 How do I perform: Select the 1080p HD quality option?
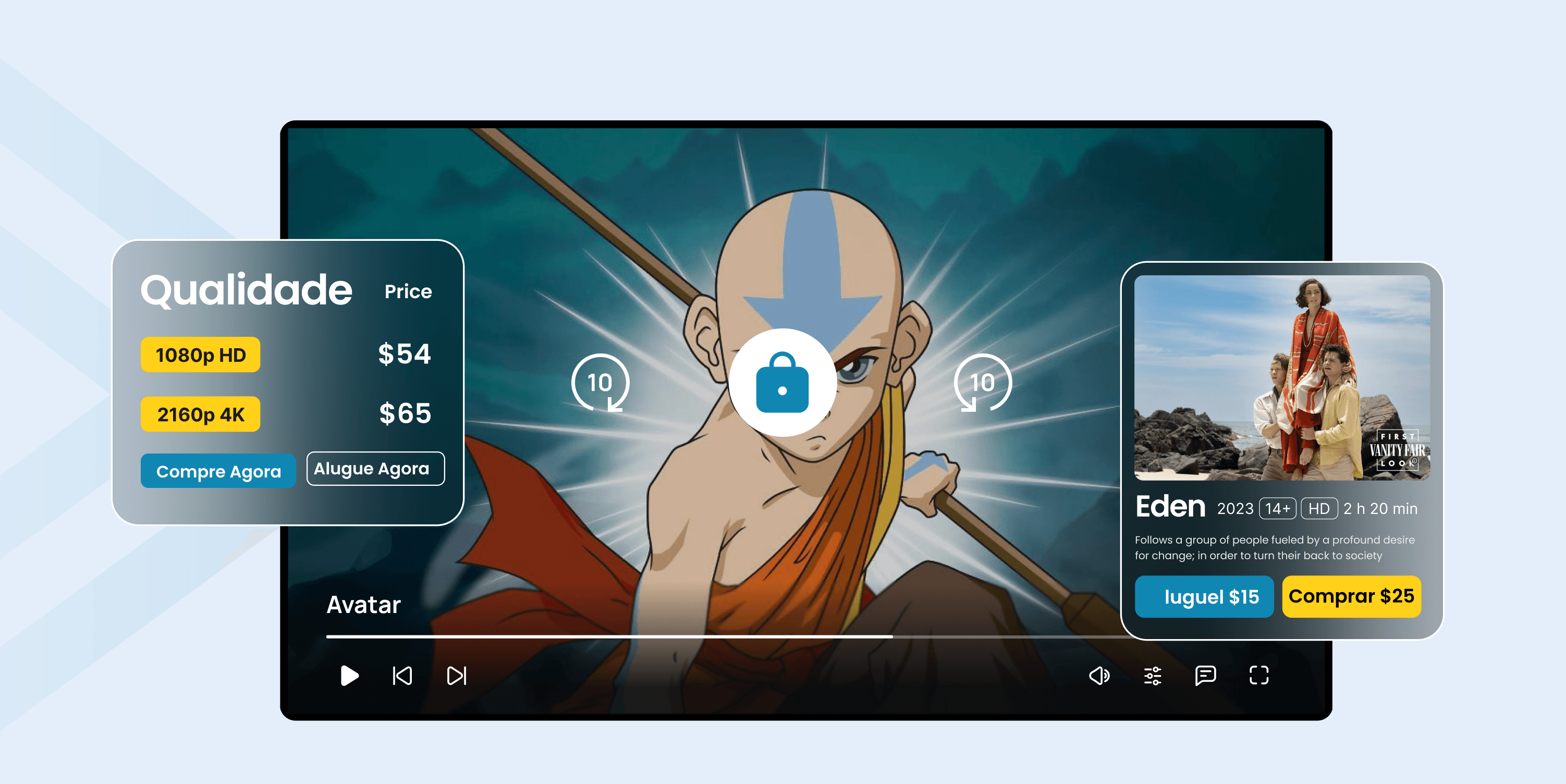click(200, 355)
